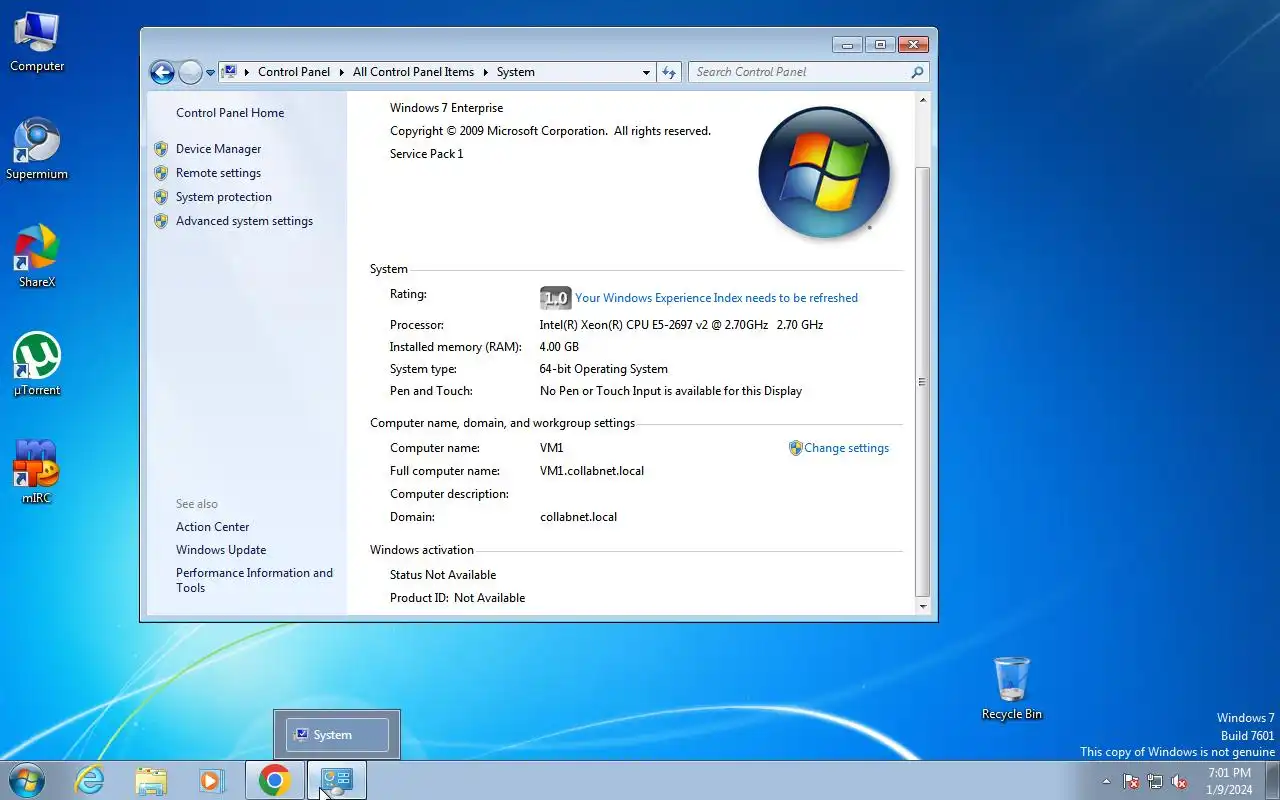Click the scrollbar down arrow
Screen dimensions: 1280x800
click(923, 607)
